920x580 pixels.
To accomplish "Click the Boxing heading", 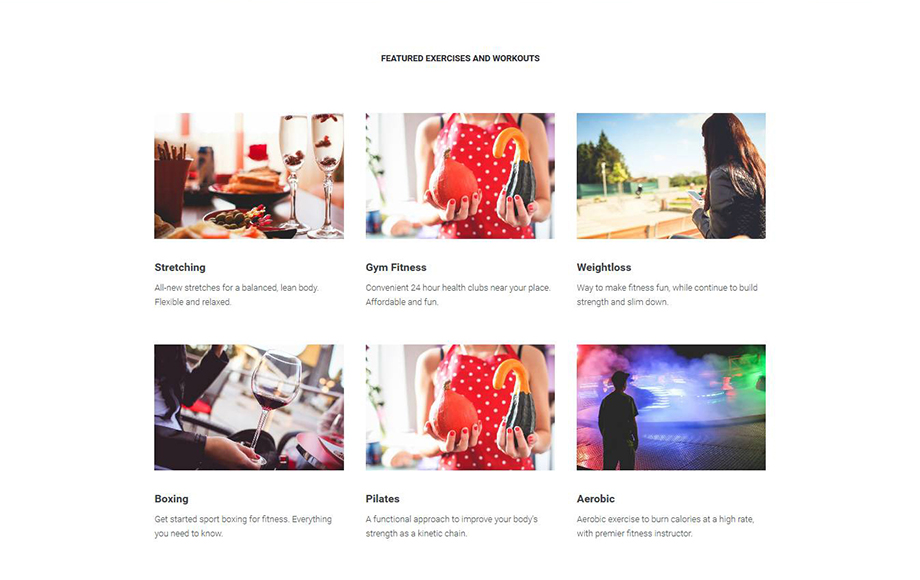I will pyautogui.click(x=171, y=498).
